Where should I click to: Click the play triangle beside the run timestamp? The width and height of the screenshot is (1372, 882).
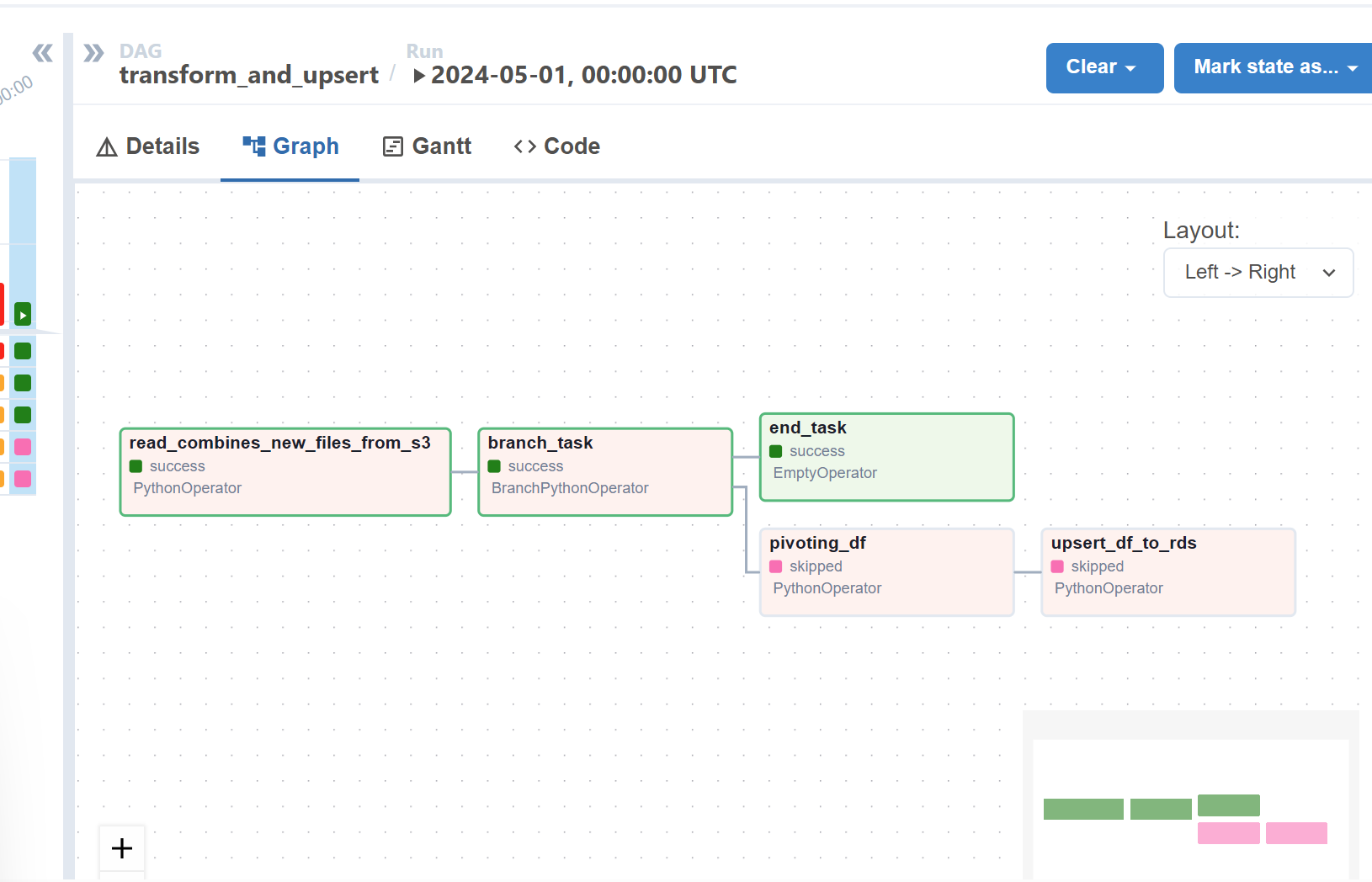click(x=419, y=75)
